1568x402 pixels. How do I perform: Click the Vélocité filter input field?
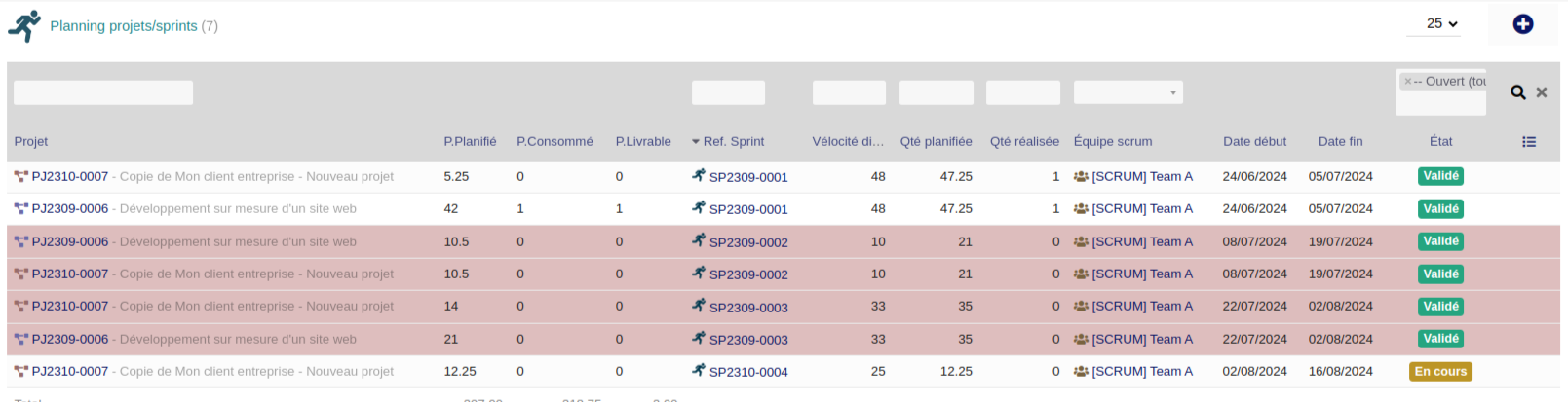tap(849, 92)
